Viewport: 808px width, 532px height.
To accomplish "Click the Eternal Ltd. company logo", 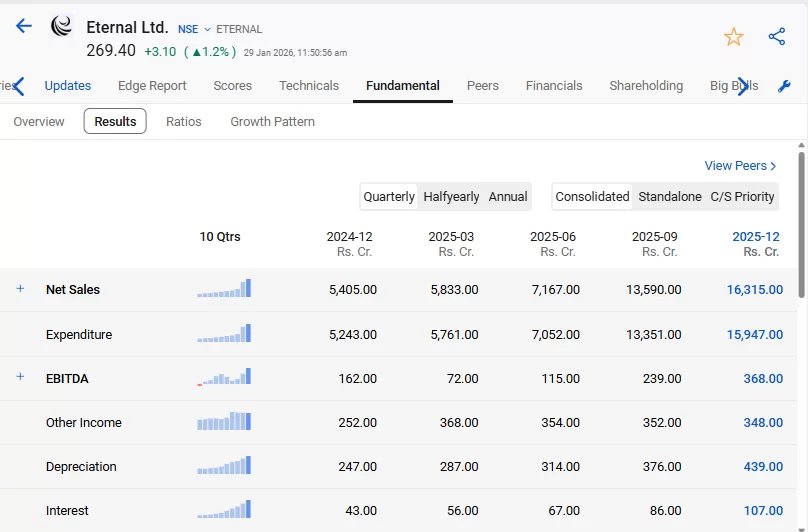I will pos(62,27).
